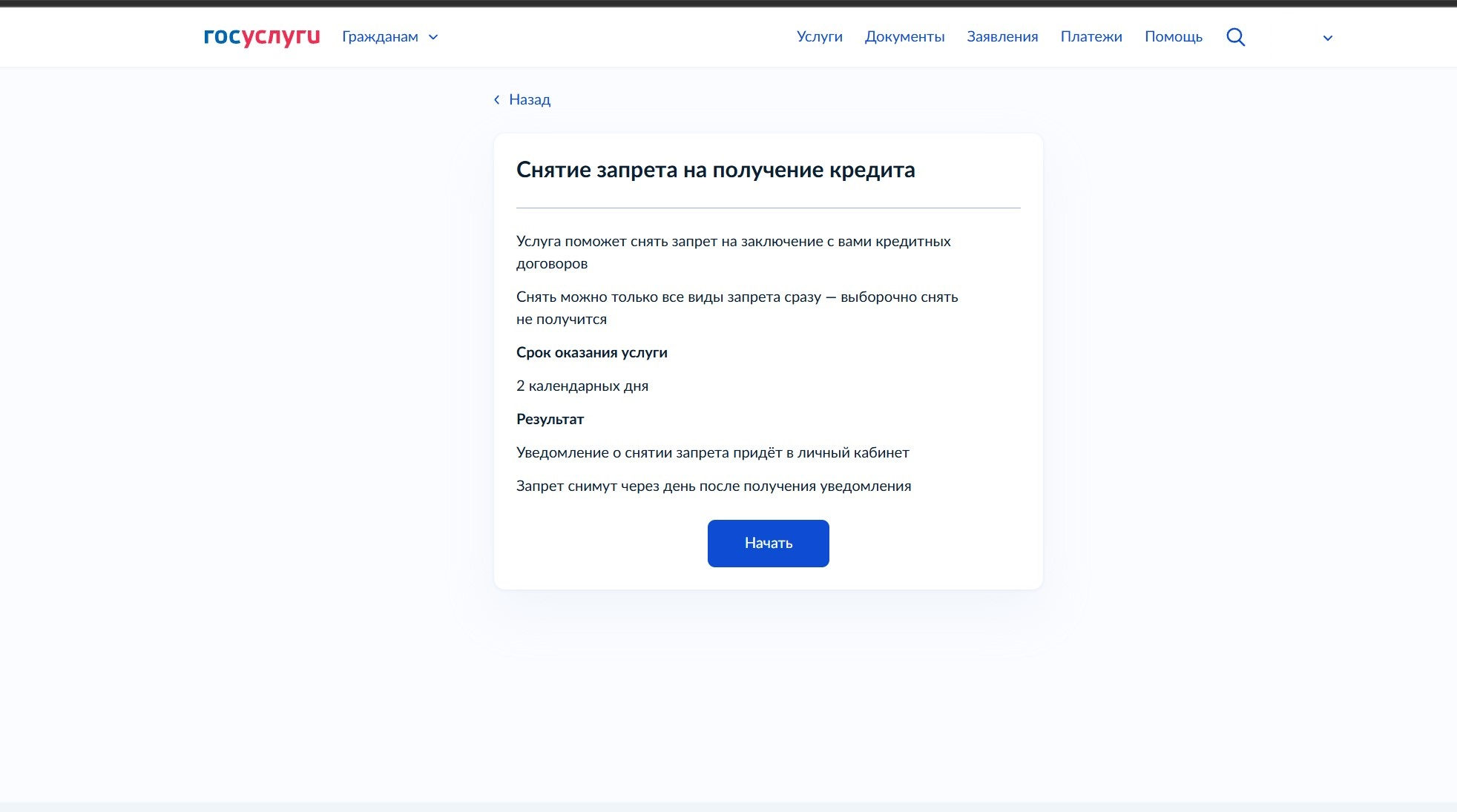Click the chevron beside Гражданам
The height and width of the screenshot is (812, 1457).
(x=433, y=37)
